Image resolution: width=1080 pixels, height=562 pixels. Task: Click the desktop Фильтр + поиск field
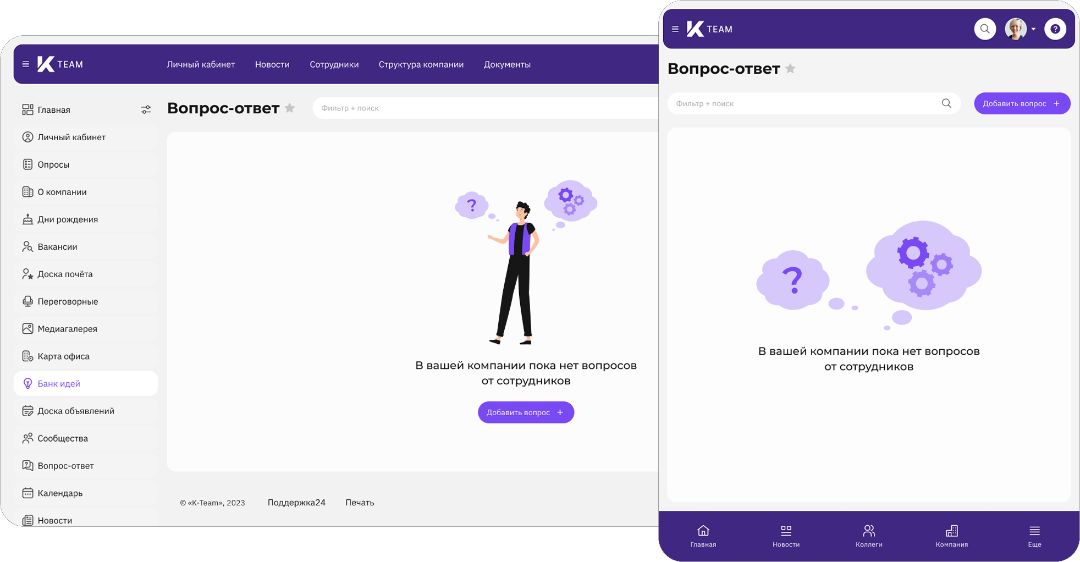[x=486, y=108]
